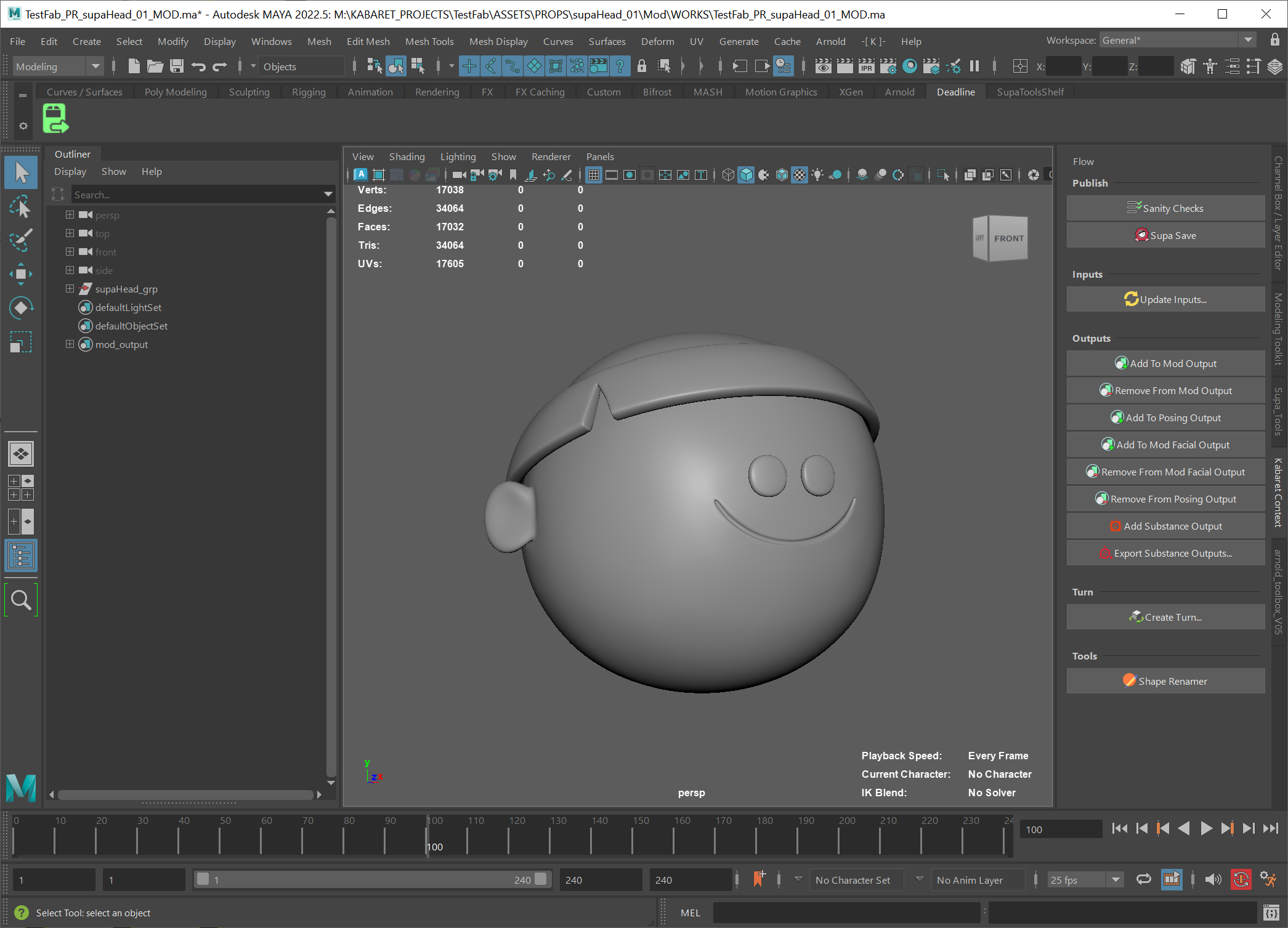Click the pause viewport icon in status line

tap(974, 66)
